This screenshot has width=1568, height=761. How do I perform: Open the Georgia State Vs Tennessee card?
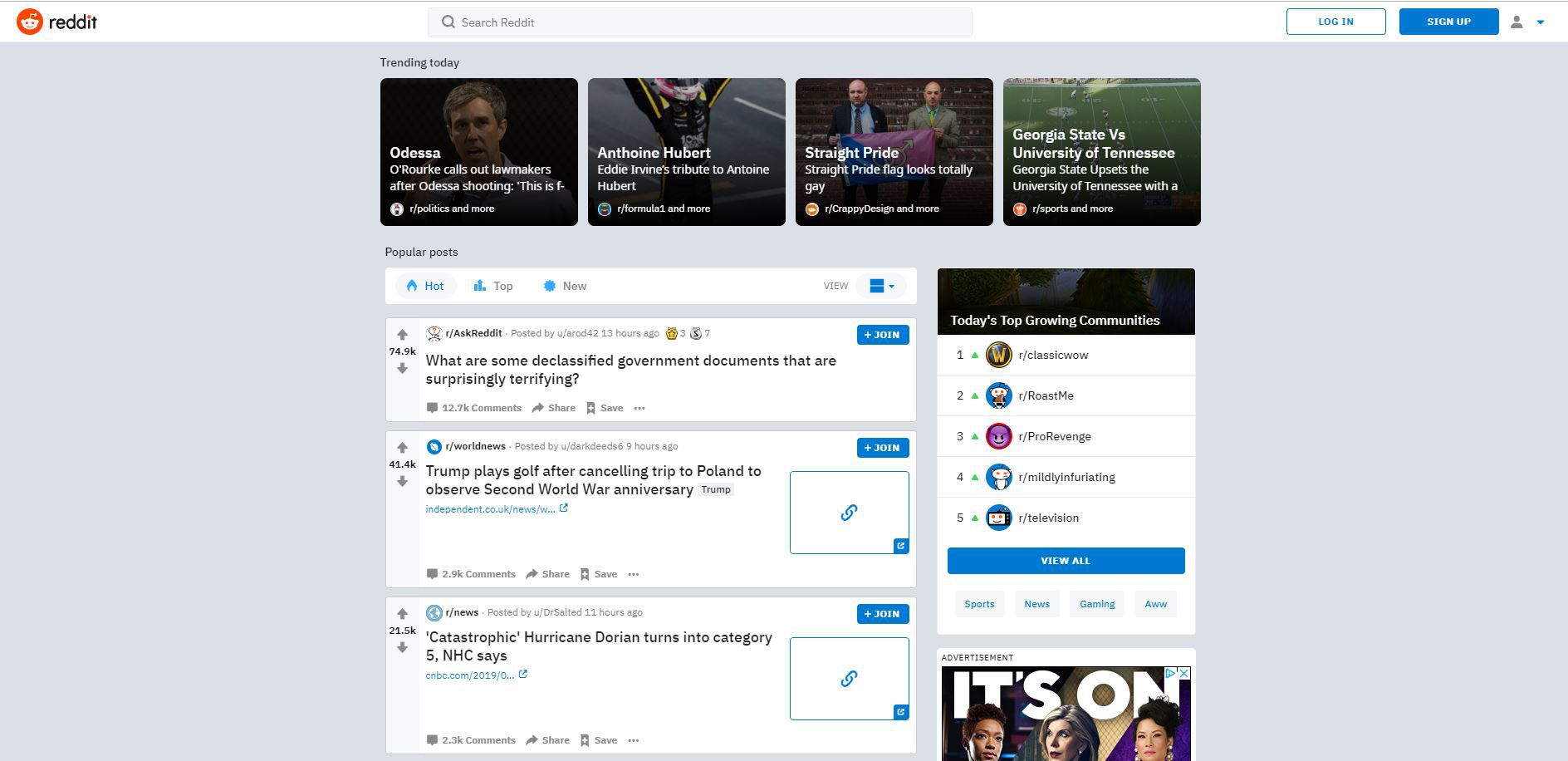1102,152
